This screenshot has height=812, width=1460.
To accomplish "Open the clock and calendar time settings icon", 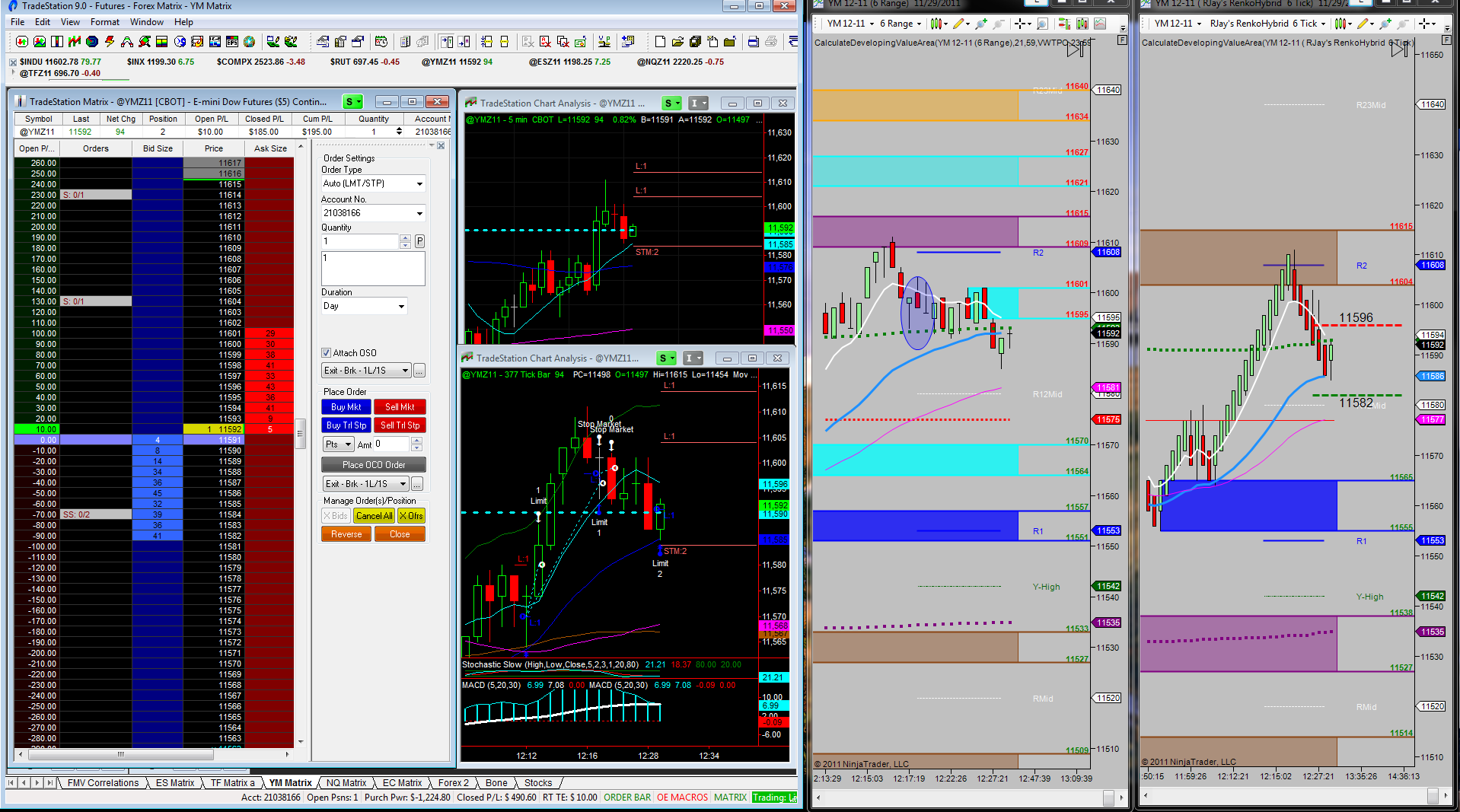I will click(381, 42).
